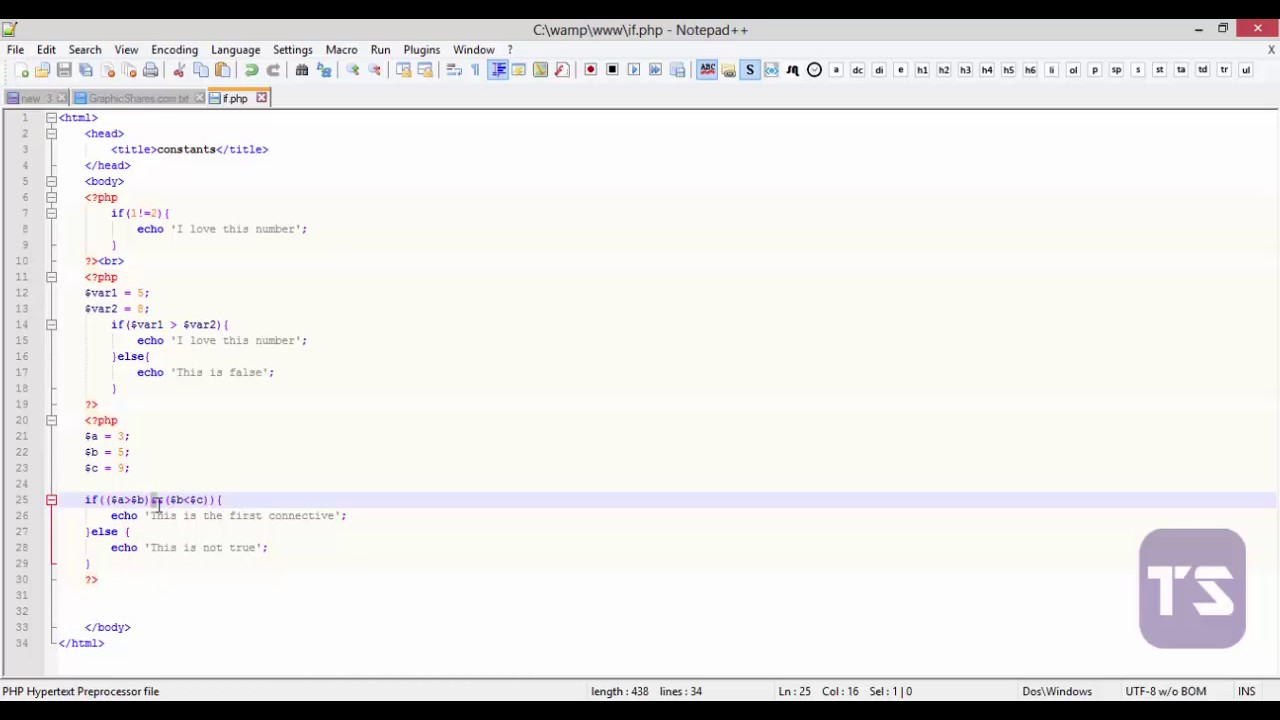The height and width of the screenshot is (720, 1280).
Task: Switch to the GraphicShares.com.txt tab
Action: click(x=138, y=98)
